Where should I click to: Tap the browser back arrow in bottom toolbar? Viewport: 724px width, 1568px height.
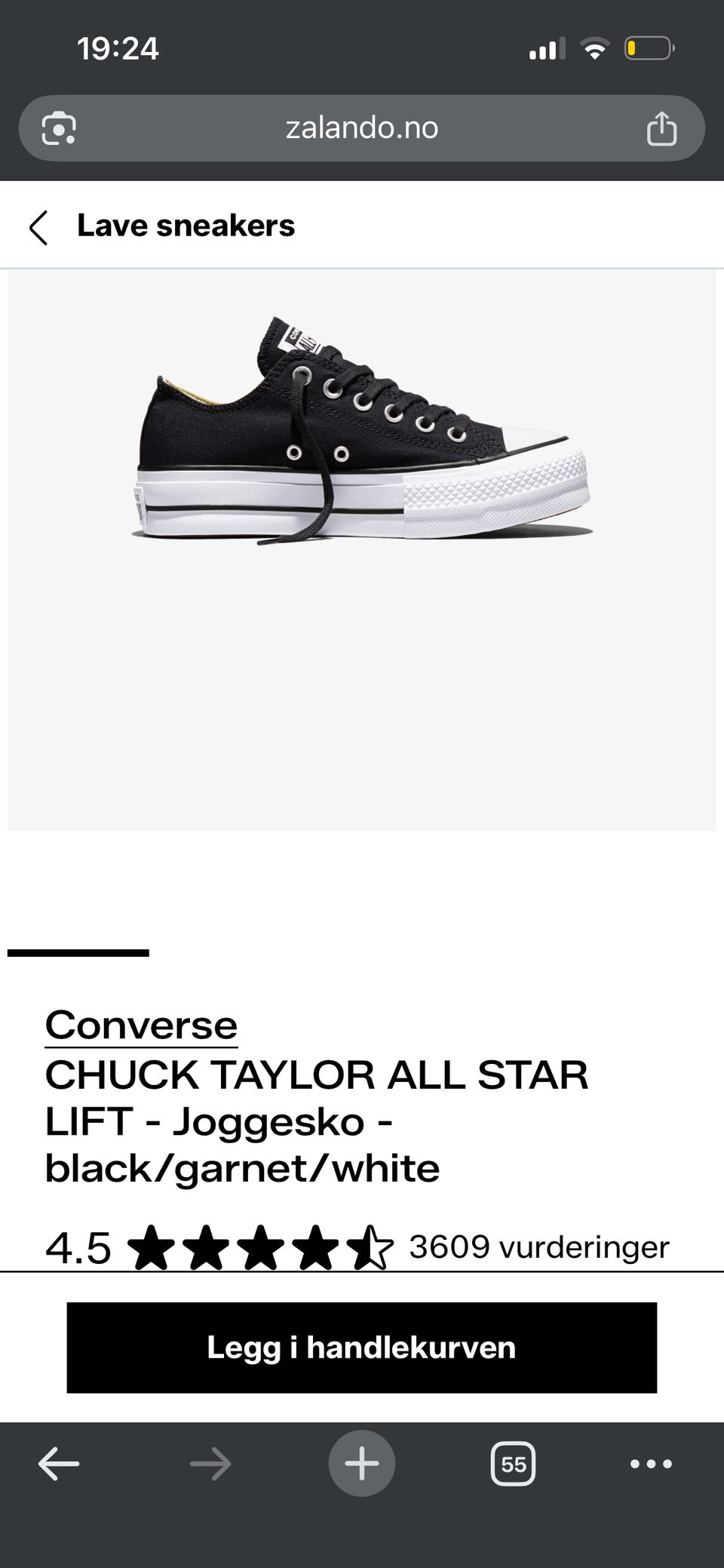[x=59, y=1465]
